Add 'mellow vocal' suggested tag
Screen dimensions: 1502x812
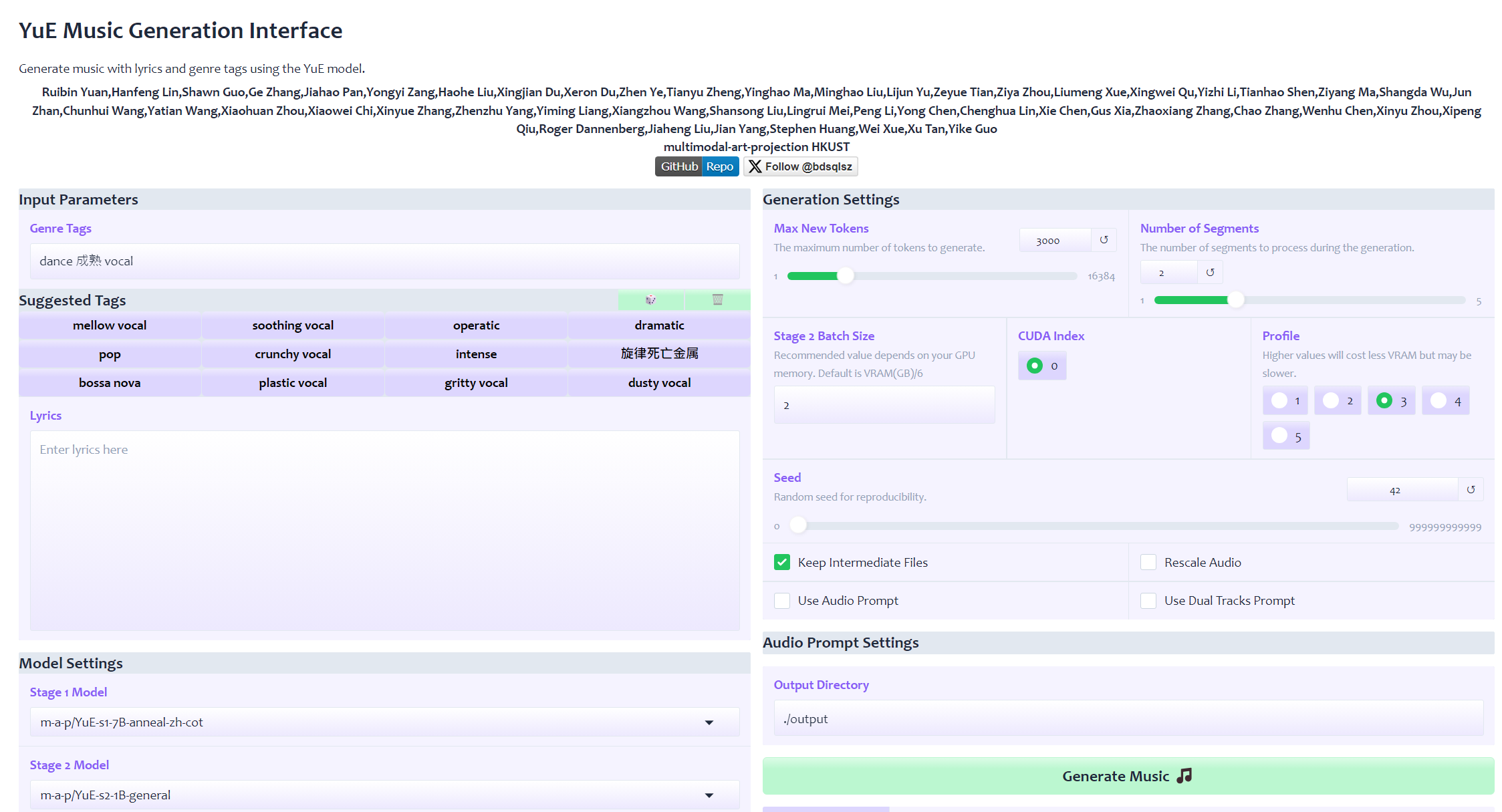pos(110,325)
